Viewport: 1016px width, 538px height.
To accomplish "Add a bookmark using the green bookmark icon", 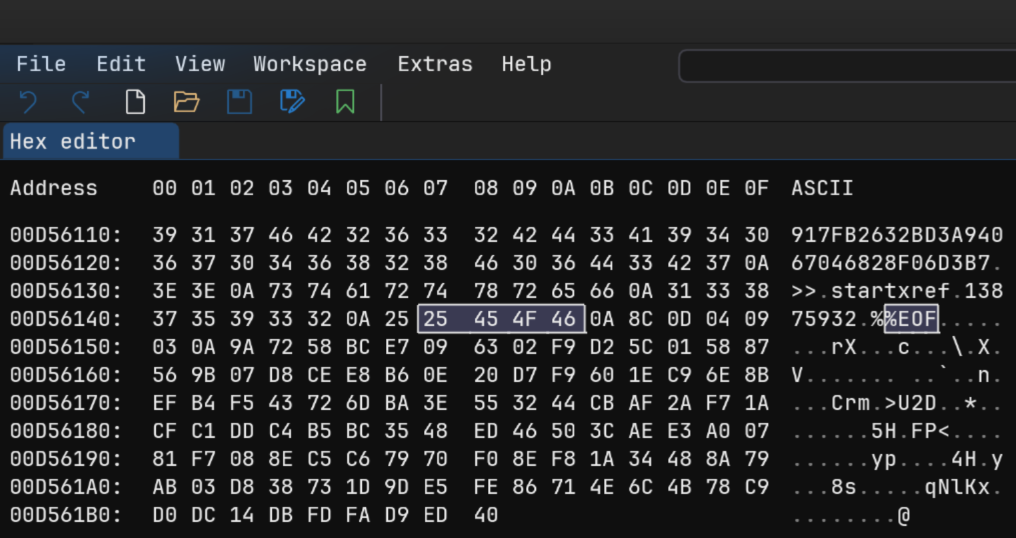I will pyautogui.click(x=345, y=101).
